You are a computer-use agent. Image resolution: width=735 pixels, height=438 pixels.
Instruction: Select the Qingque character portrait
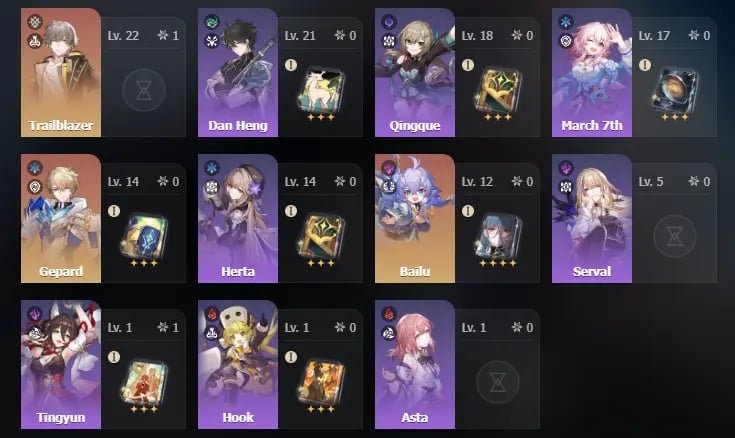point(415,73)
